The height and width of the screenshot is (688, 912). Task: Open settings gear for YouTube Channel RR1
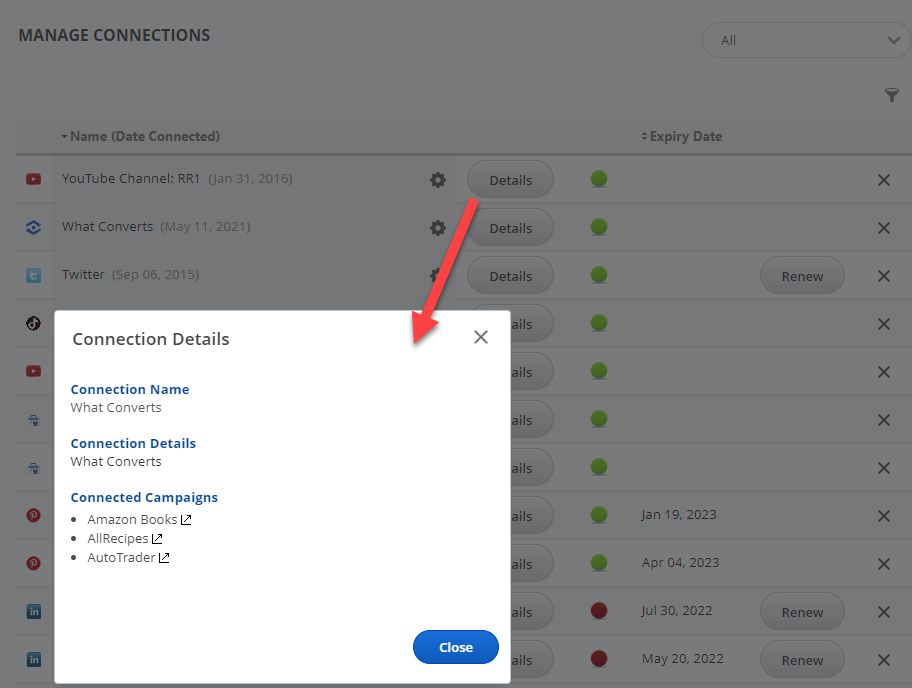tap(438, 180)
